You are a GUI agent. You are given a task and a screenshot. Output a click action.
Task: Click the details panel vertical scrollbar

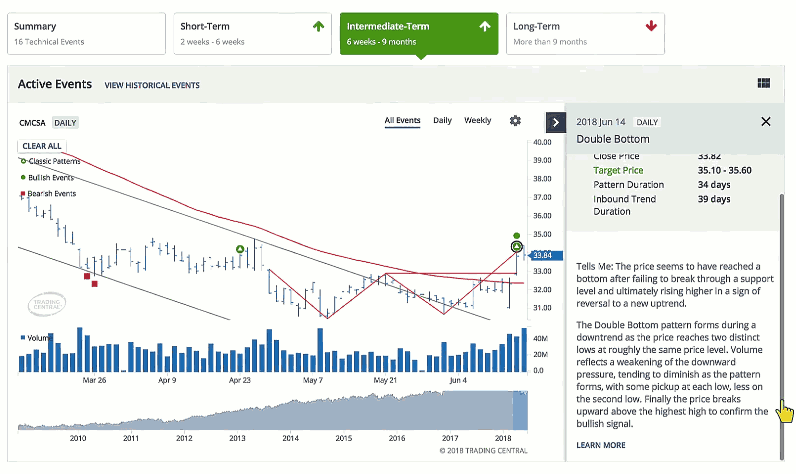pos(782,300)
